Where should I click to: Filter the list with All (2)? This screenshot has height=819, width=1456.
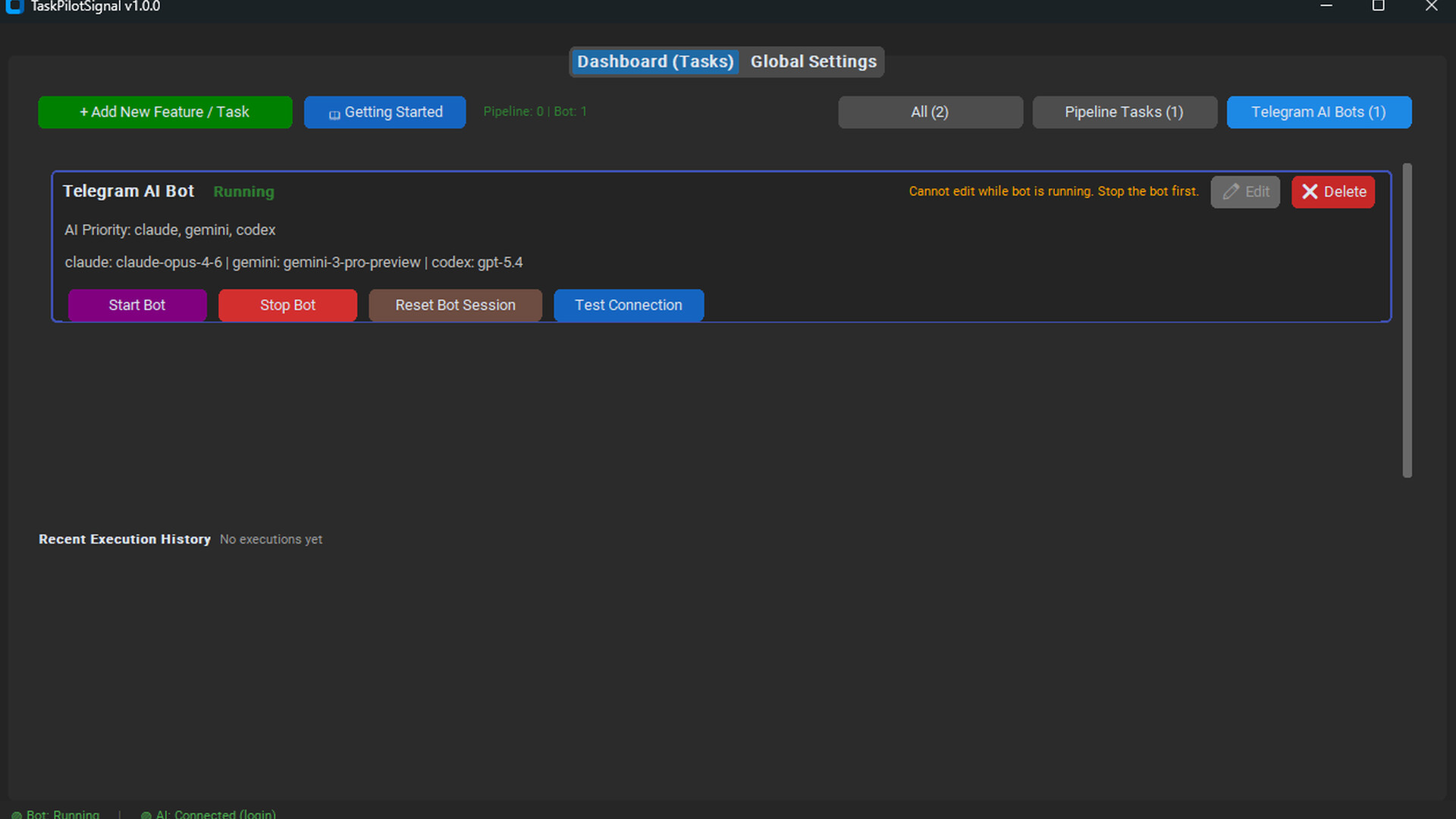(x=930, y=112)
